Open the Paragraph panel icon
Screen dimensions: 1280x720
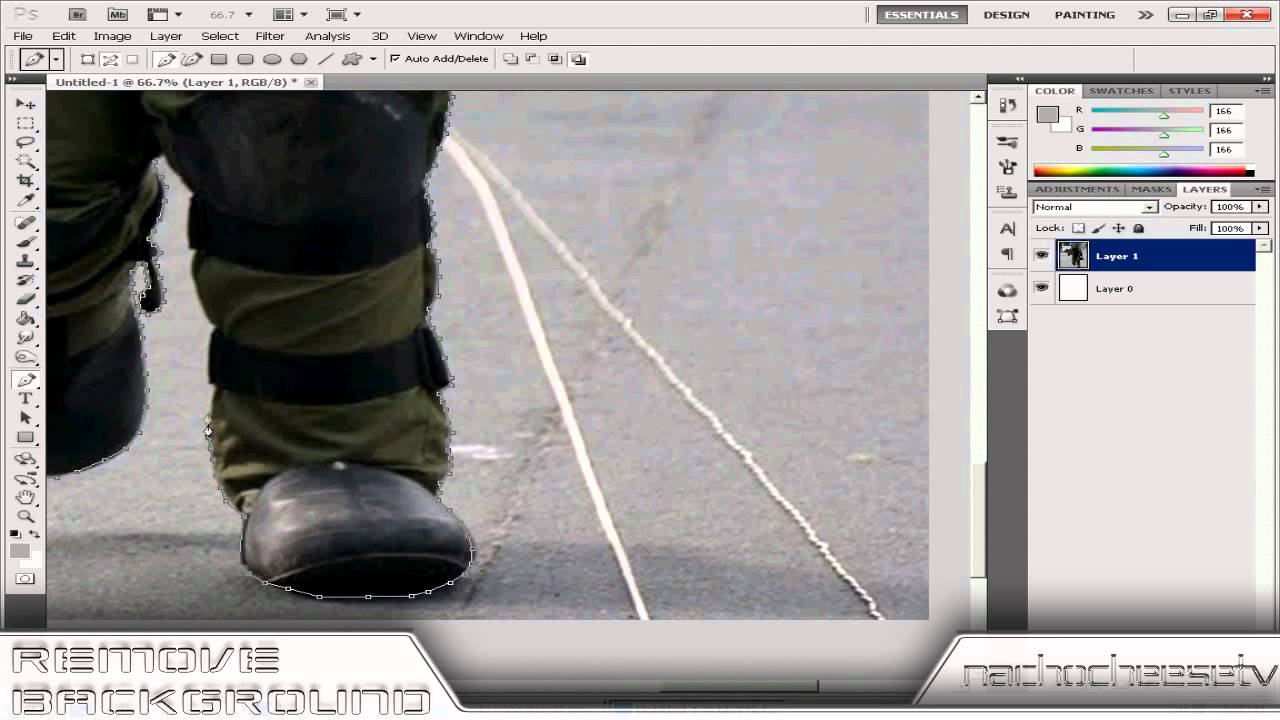coord(1007,254)
